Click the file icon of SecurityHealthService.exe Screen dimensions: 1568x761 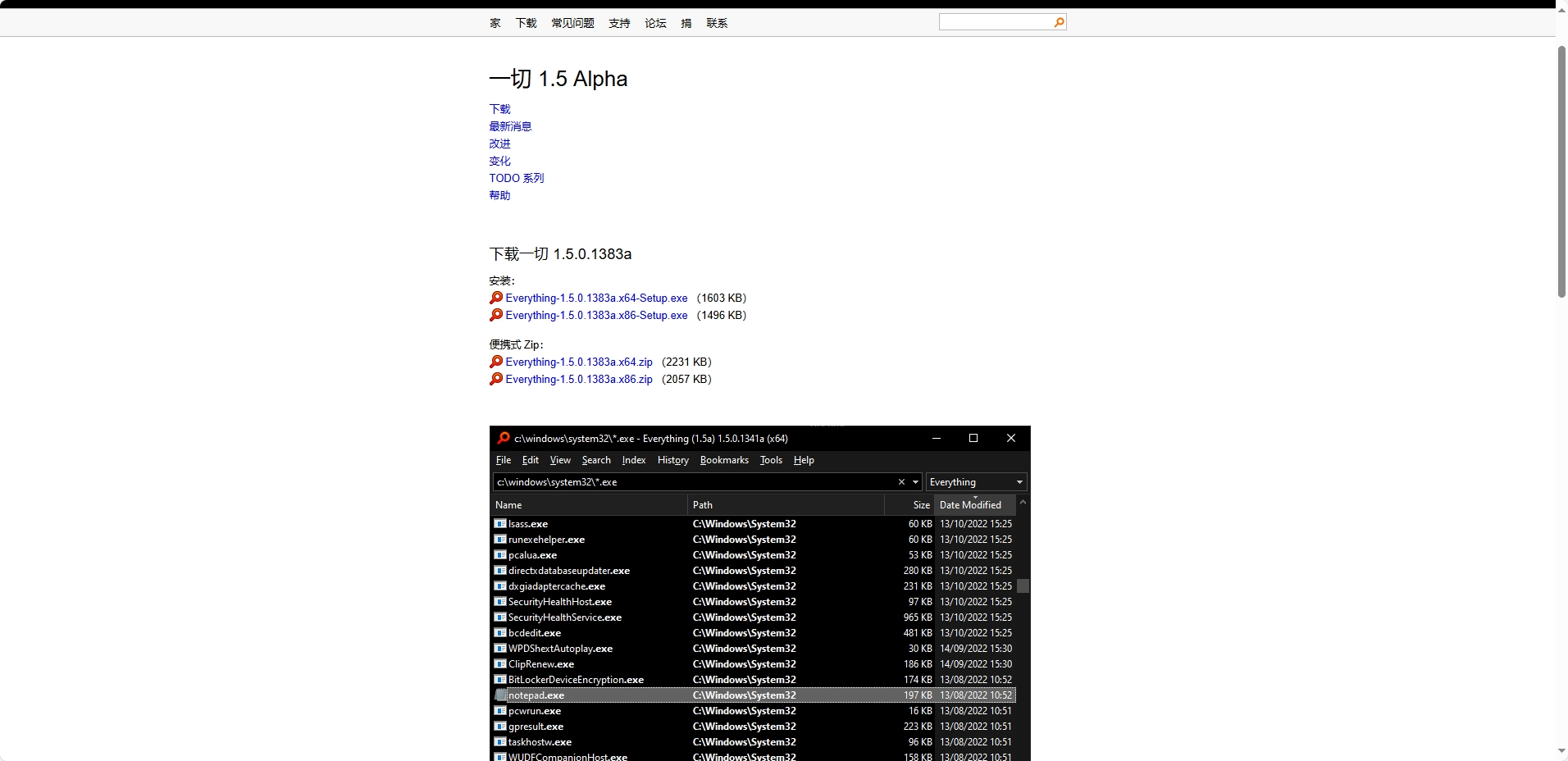[x=500, y=617]
